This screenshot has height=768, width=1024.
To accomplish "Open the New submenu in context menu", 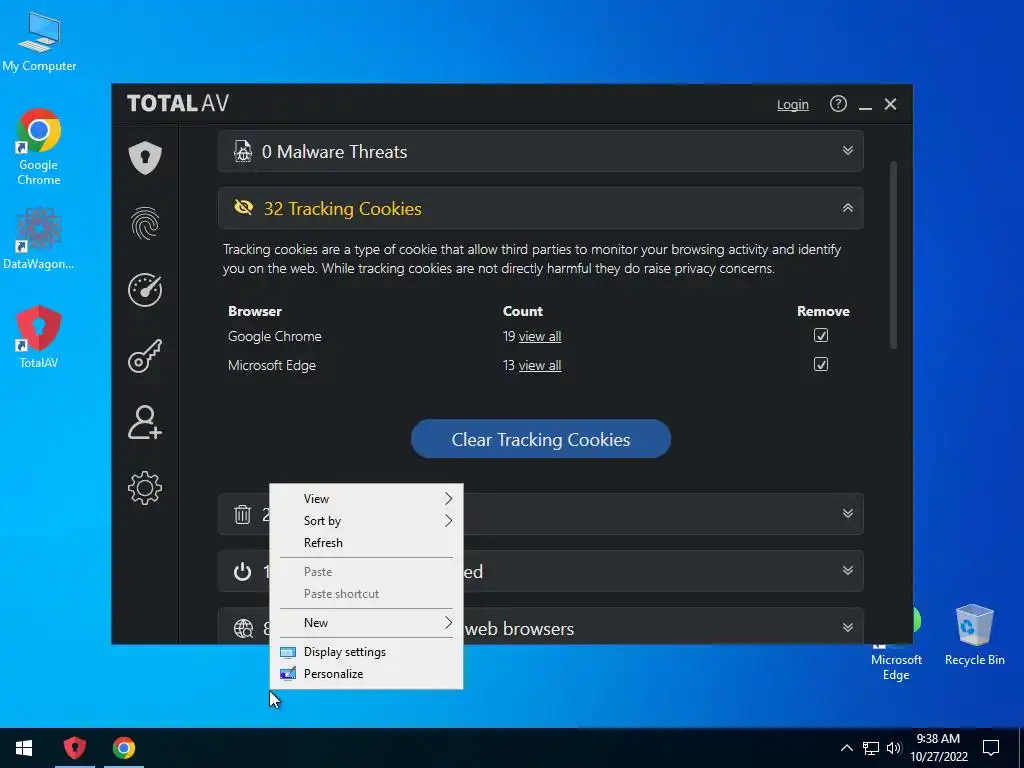I will coord(366,622).
